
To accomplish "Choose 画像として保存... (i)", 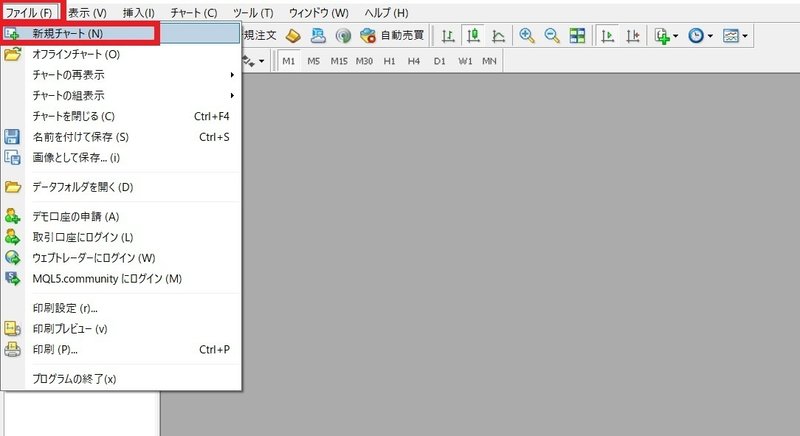I will click(120, 158).
